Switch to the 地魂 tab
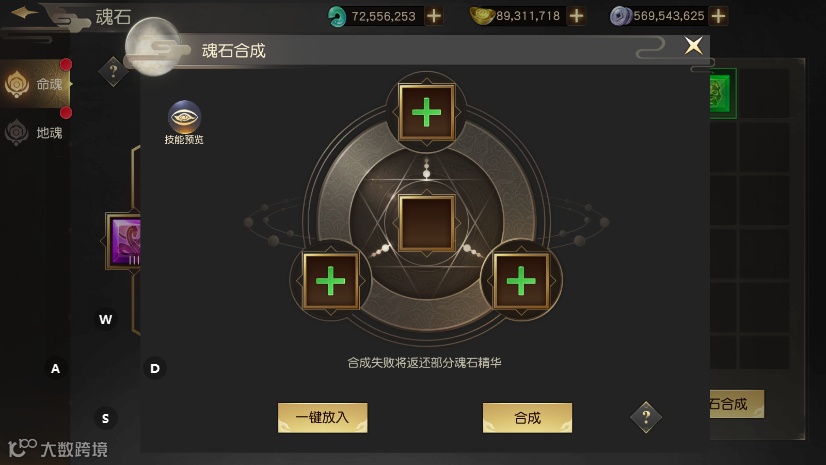This screenshot has height=465, width=826. [35, 132]
